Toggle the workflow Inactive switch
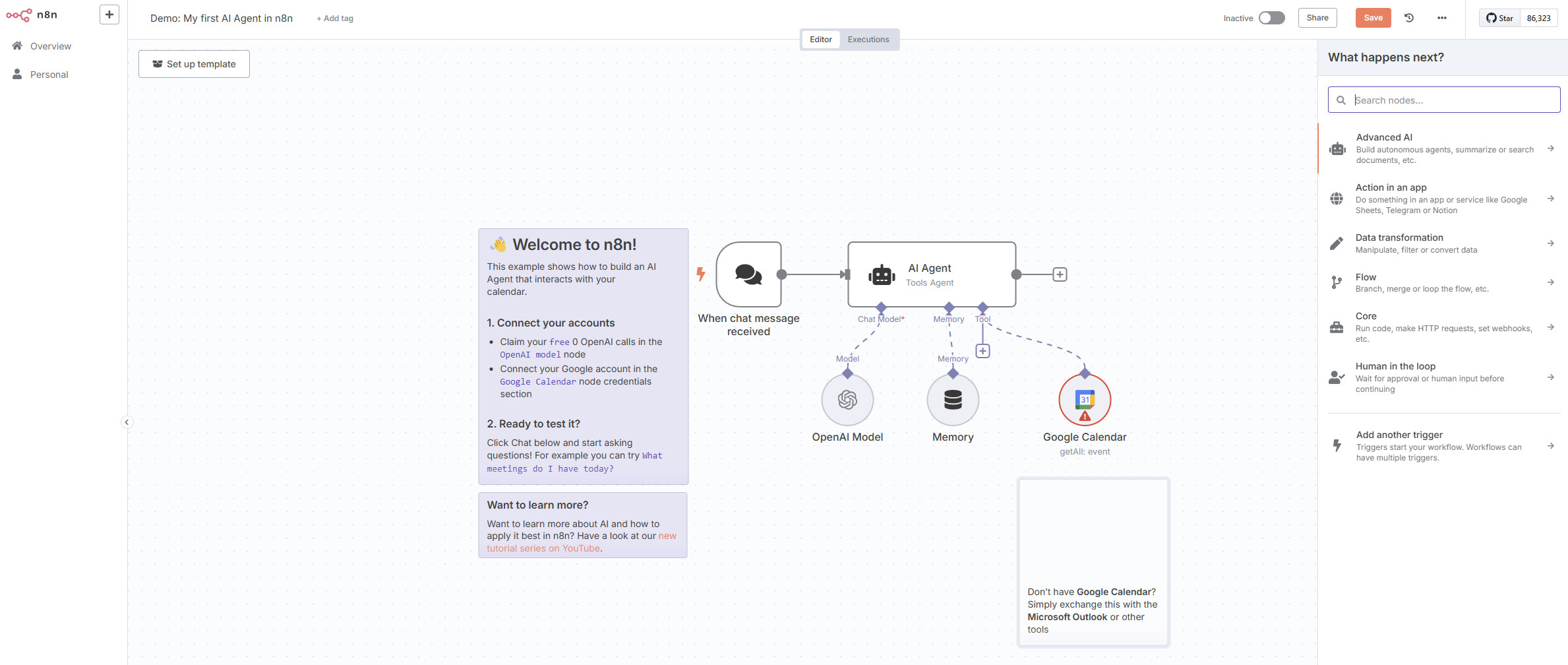This screenshot has height=665, width=1568. (x=1272, y=18)
